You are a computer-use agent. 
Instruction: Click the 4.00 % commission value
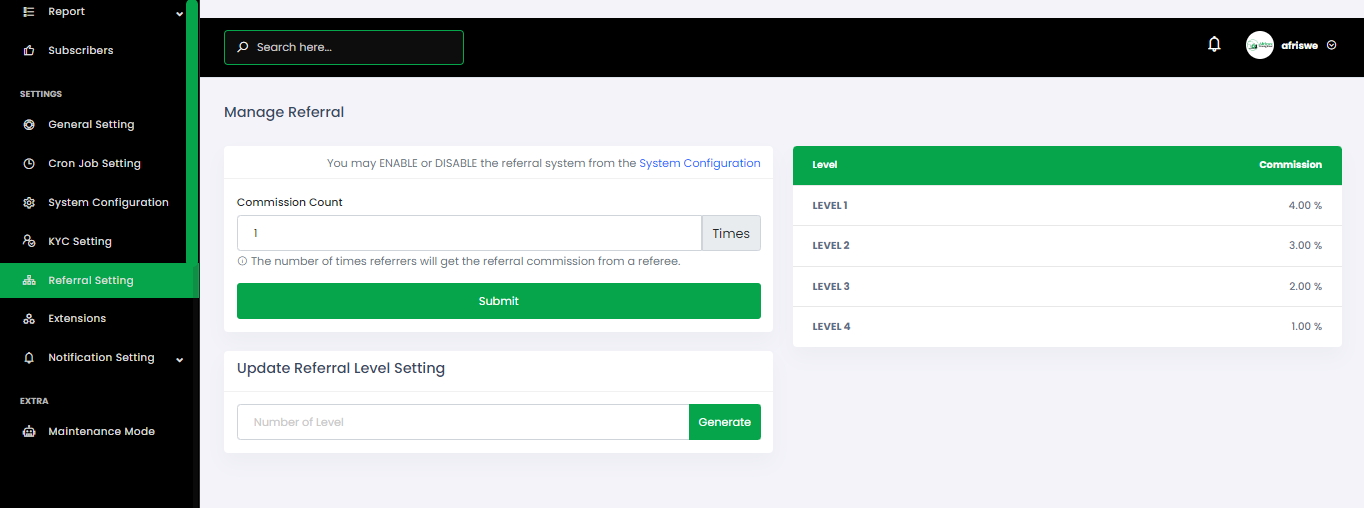[1305, 206]
